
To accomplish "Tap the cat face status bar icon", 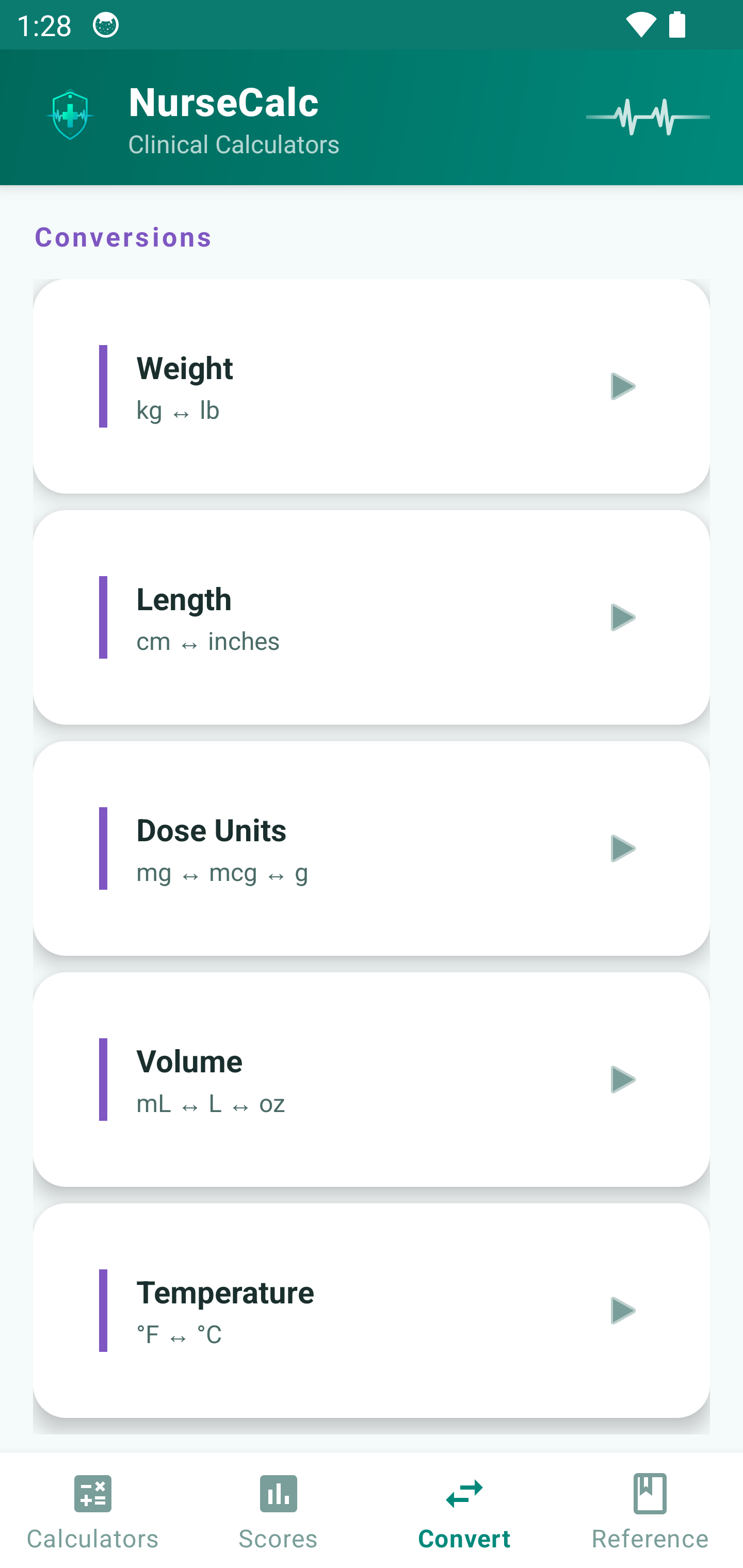I will 106,26.
